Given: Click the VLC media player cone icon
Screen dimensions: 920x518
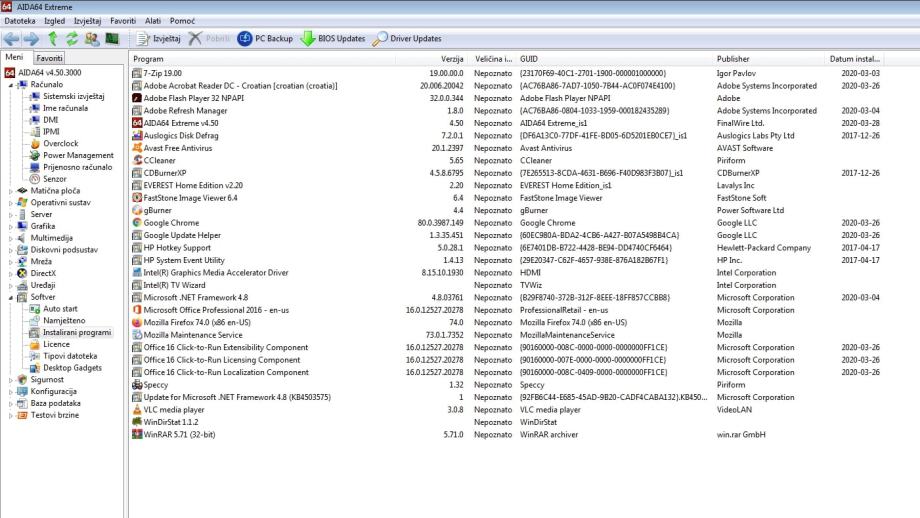Looking at the screenshot, I should coord(137,409).
